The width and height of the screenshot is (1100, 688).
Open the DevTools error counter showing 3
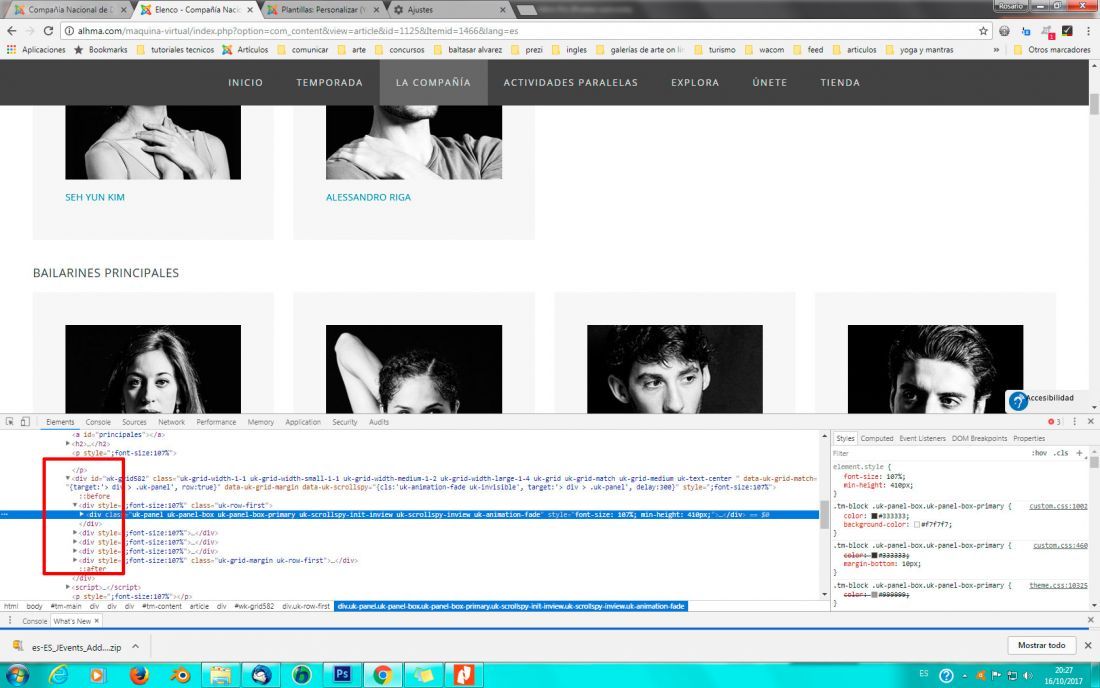click(1054, 421)
